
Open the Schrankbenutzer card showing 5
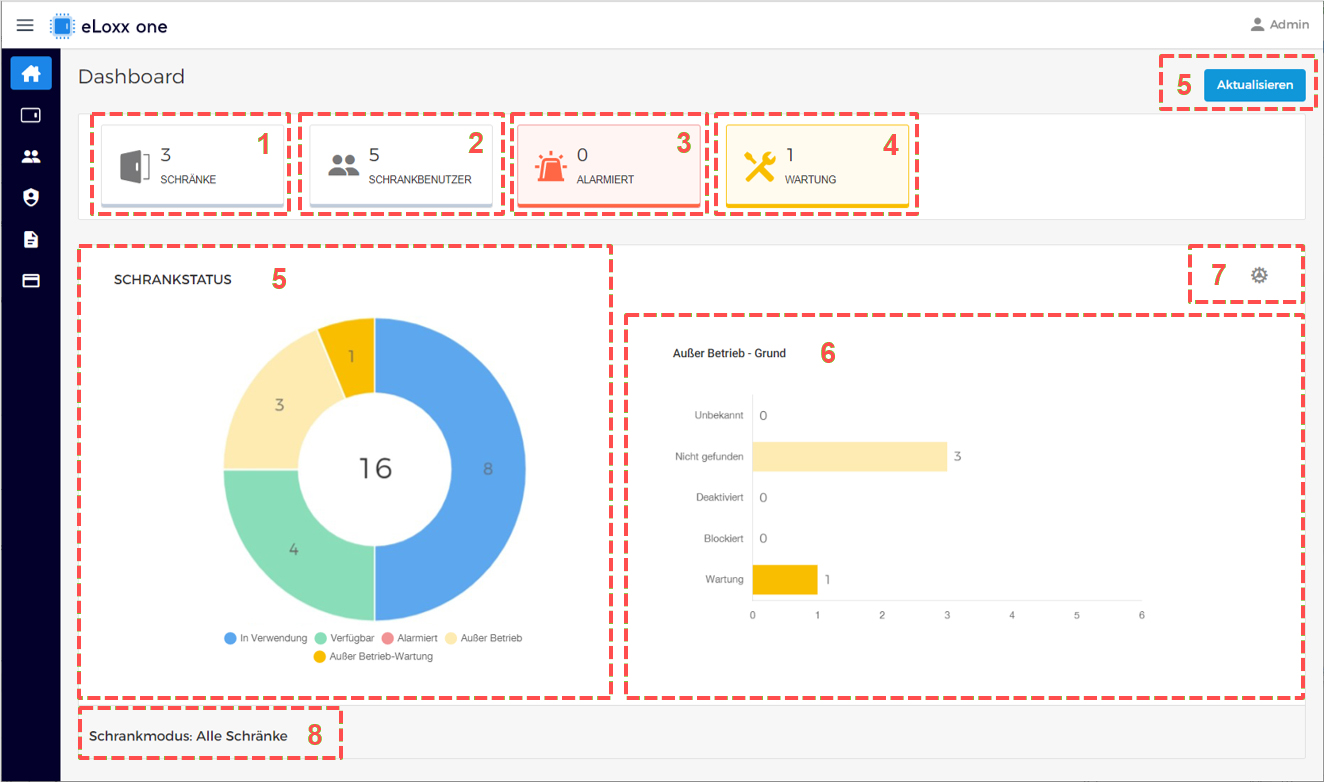401,166
